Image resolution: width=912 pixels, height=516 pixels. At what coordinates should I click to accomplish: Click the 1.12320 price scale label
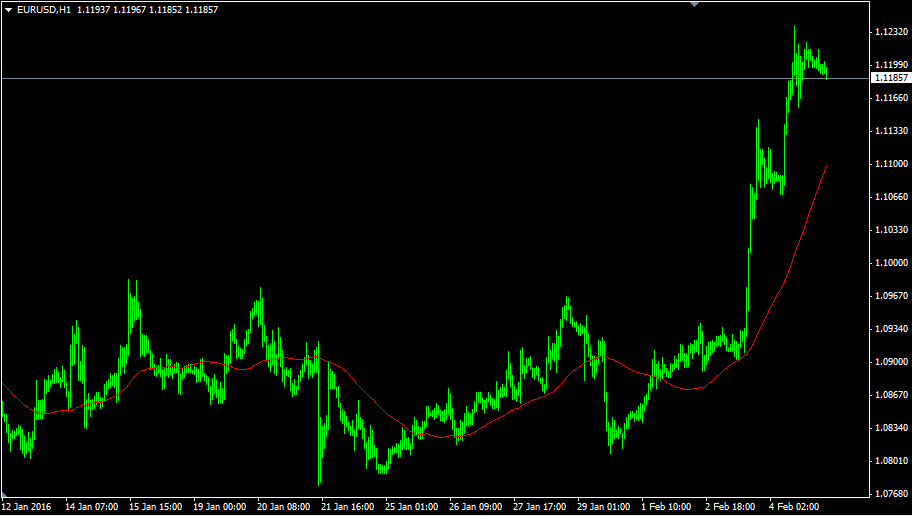pyautogui.click(x=891, y=32)
